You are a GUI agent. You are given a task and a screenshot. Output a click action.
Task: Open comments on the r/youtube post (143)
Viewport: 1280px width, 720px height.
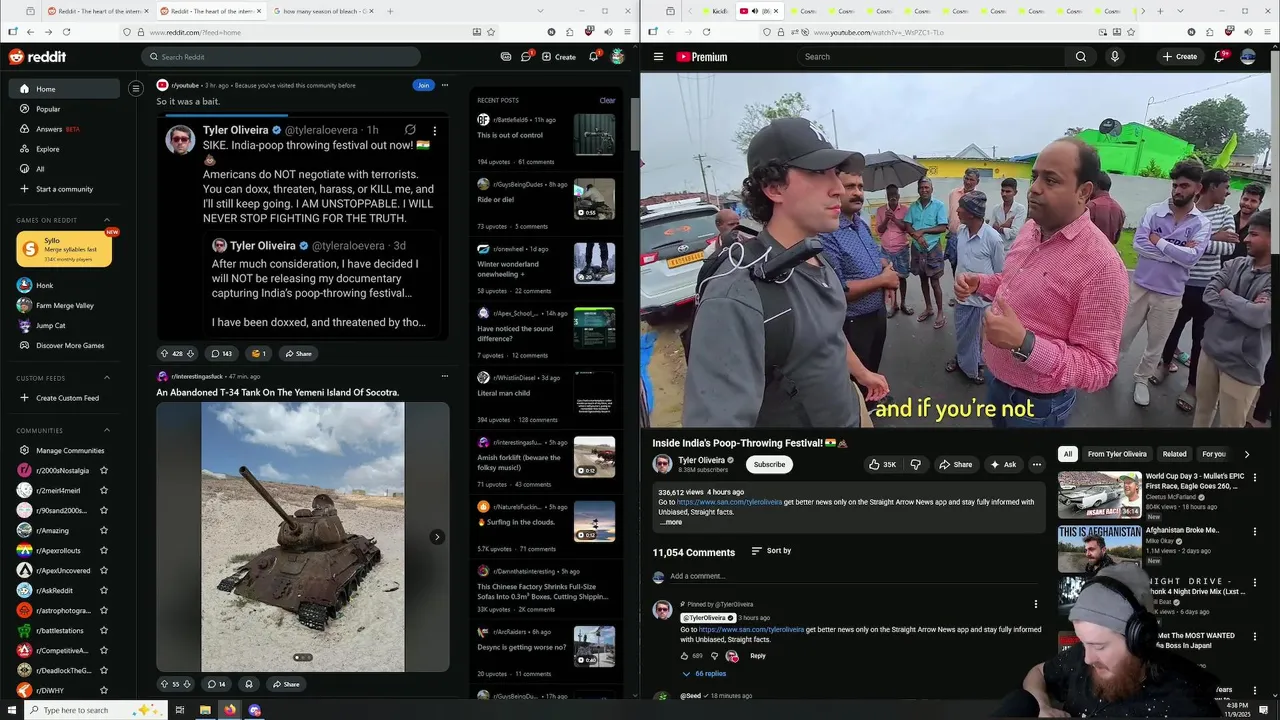221,353
